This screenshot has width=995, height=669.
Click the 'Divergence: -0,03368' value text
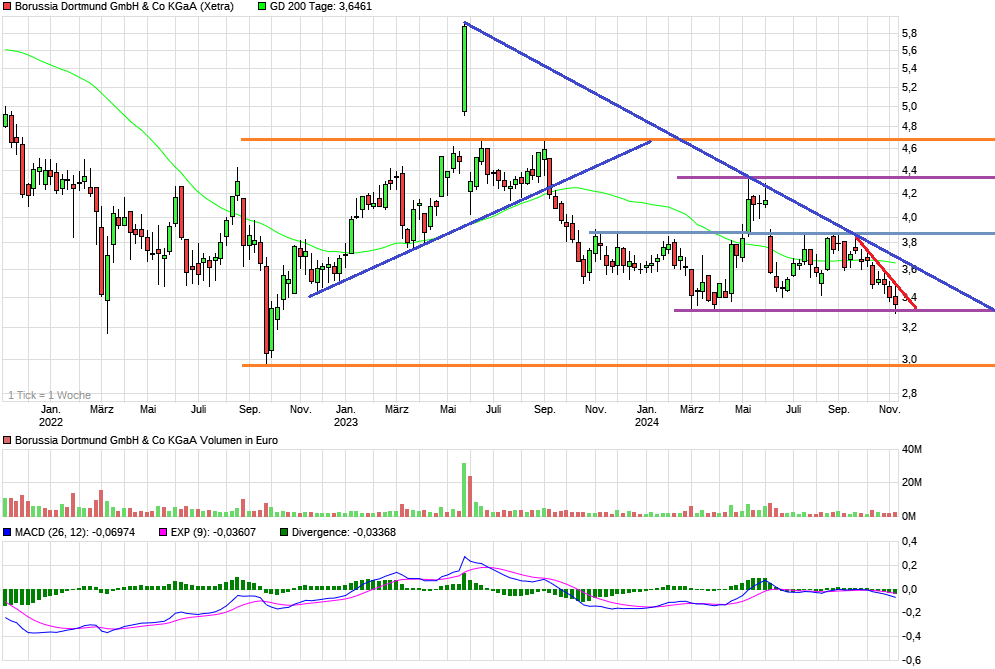pos(343,533)
